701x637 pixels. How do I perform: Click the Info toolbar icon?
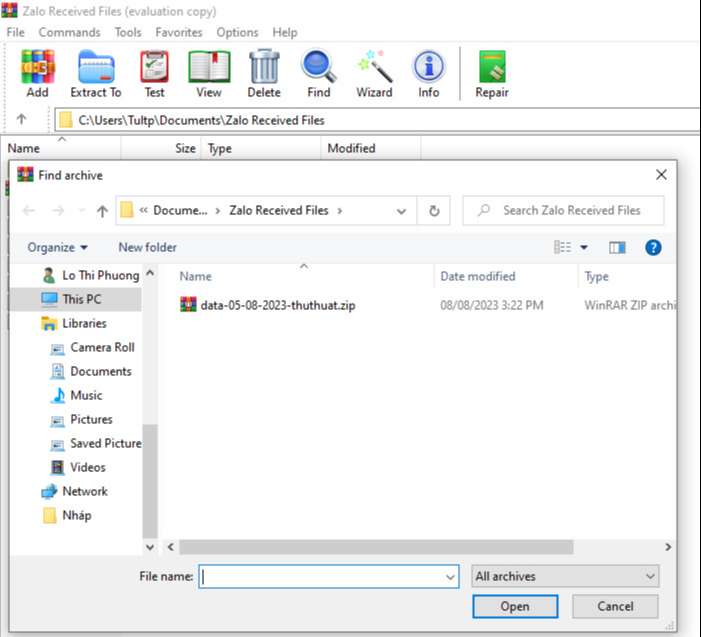pos(429,67)
